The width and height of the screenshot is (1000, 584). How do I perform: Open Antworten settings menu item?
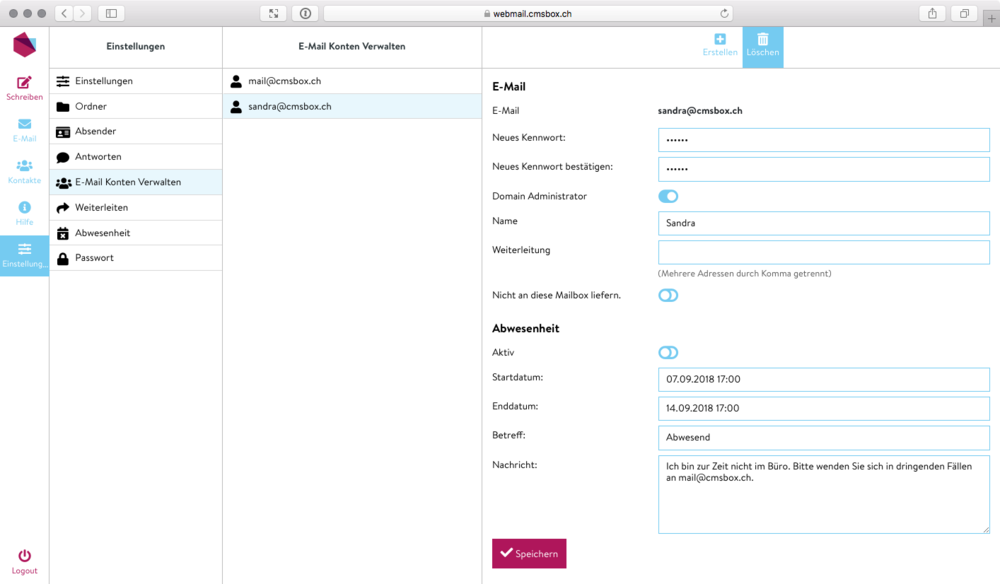pos(136,157)
